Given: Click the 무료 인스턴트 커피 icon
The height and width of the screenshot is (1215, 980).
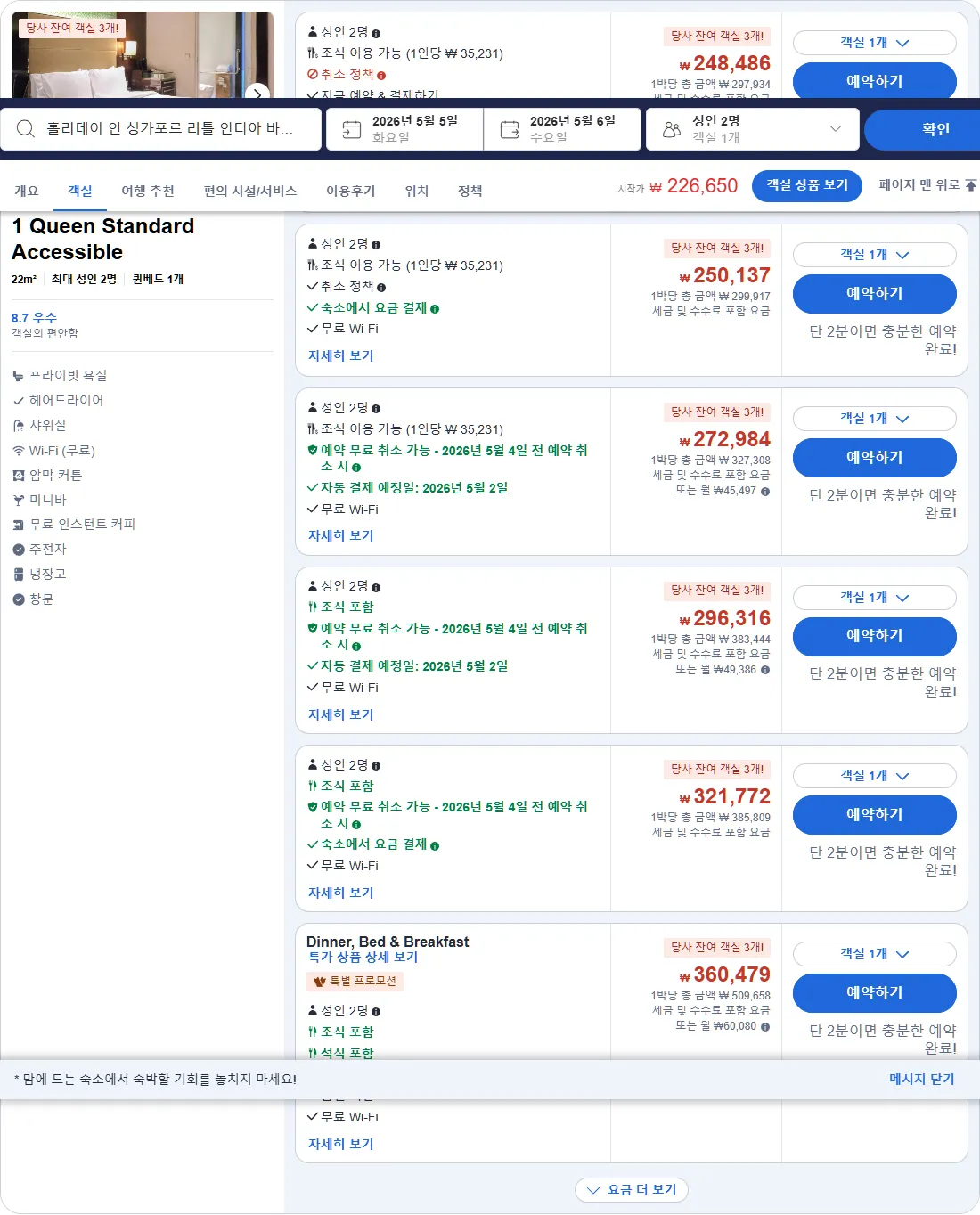Looking at the screenshot, I should tap(19, 525).
